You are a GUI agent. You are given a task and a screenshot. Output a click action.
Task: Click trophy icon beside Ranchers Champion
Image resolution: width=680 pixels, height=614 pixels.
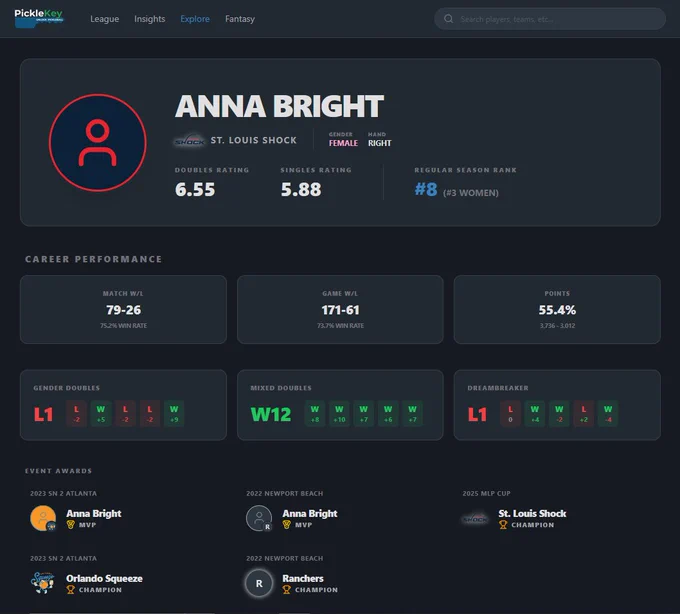tap(287, 590)
